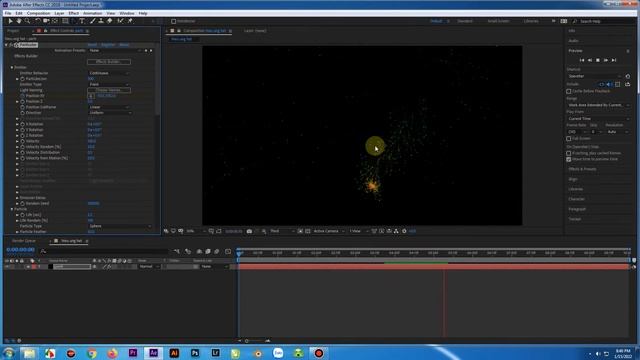Take a snapshot with camera icon
Viewport: 640px width, 360px height.
click(249, 231)
